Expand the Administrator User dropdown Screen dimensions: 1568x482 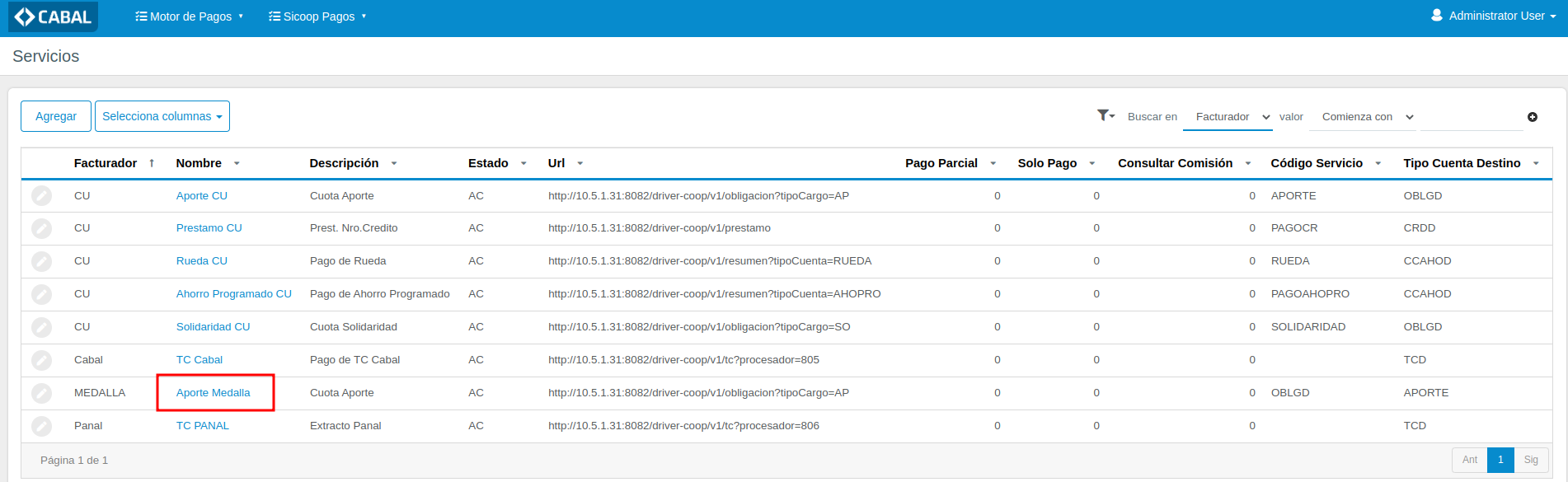(x=1493, y=16)
